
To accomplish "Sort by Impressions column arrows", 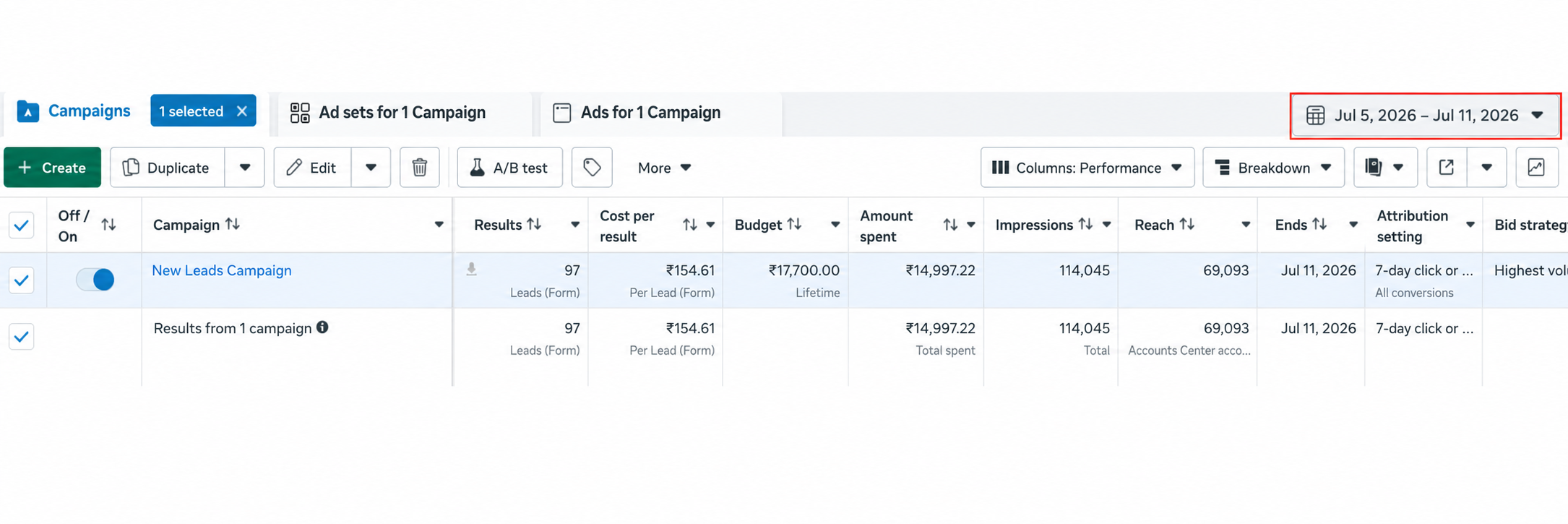I will (1085, 225).
